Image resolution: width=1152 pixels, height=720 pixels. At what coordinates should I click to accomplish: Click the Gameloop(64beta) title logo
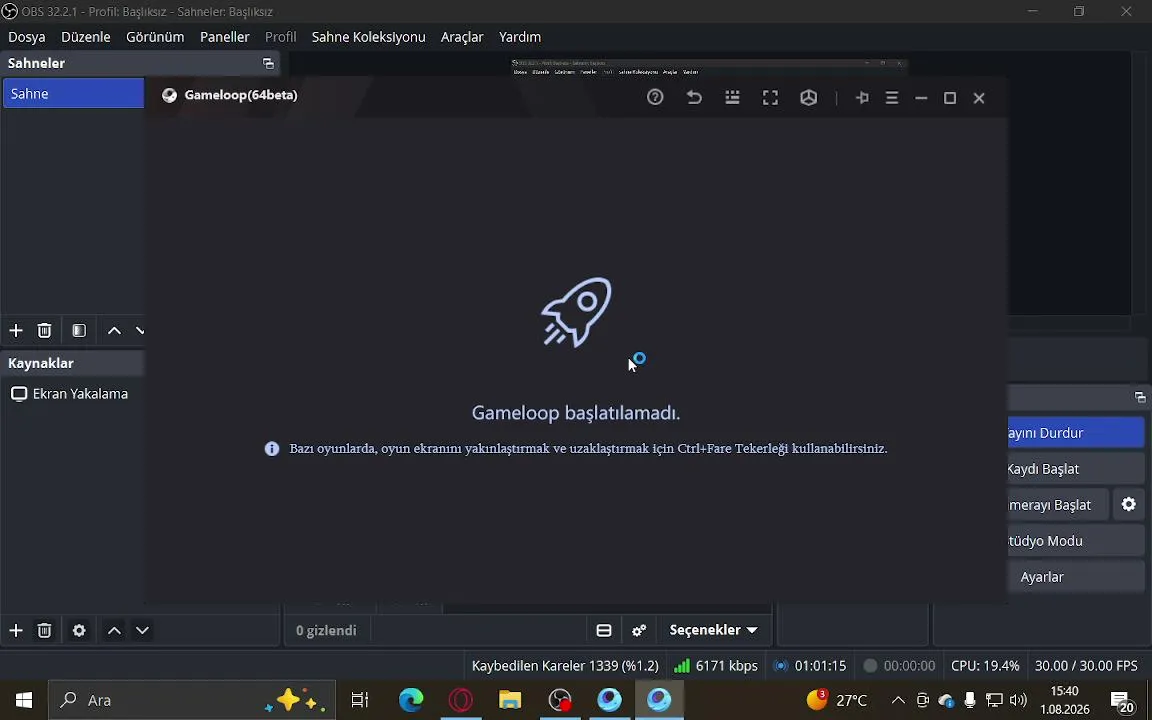170,95
